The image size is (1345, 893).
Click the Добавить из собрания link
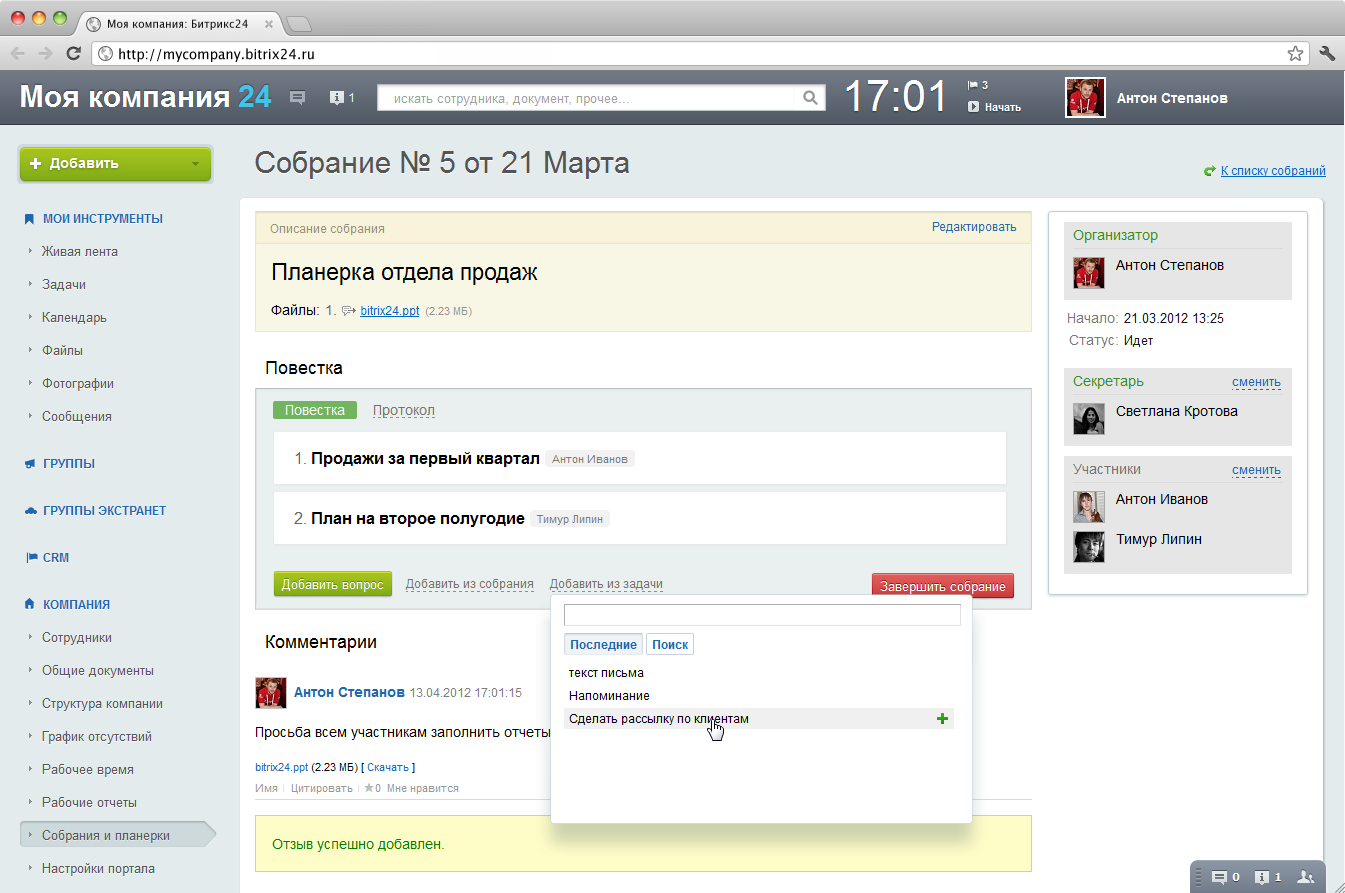470,585
